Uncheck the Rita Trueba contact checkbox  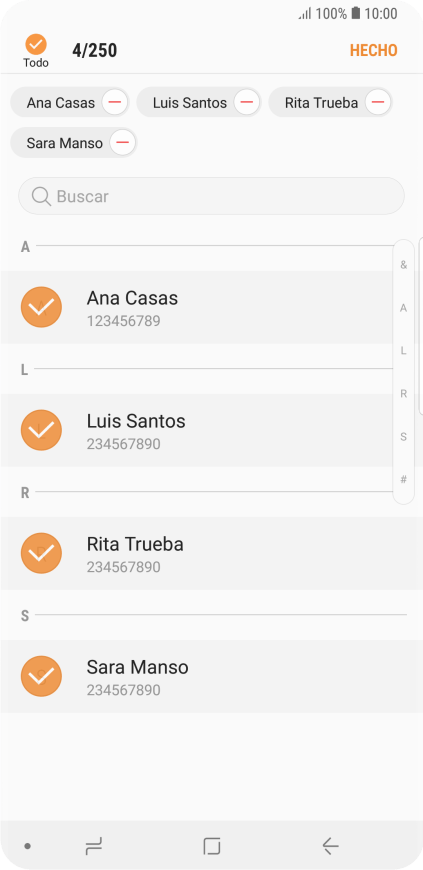[41, 553]
